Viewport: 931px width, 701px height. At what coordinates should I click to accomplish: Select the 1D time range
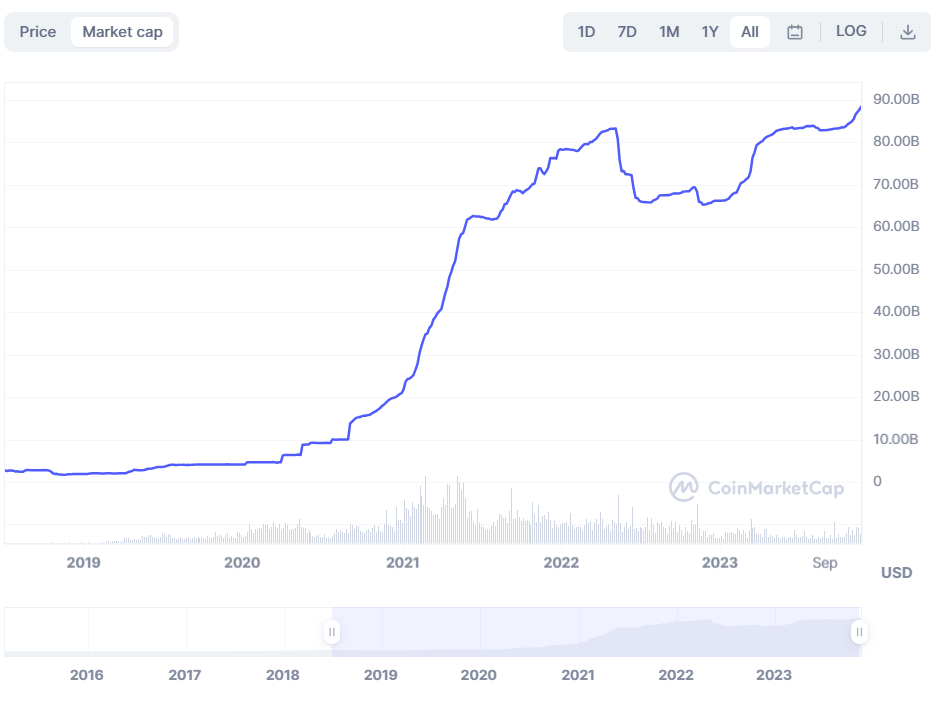click(586, 32)
